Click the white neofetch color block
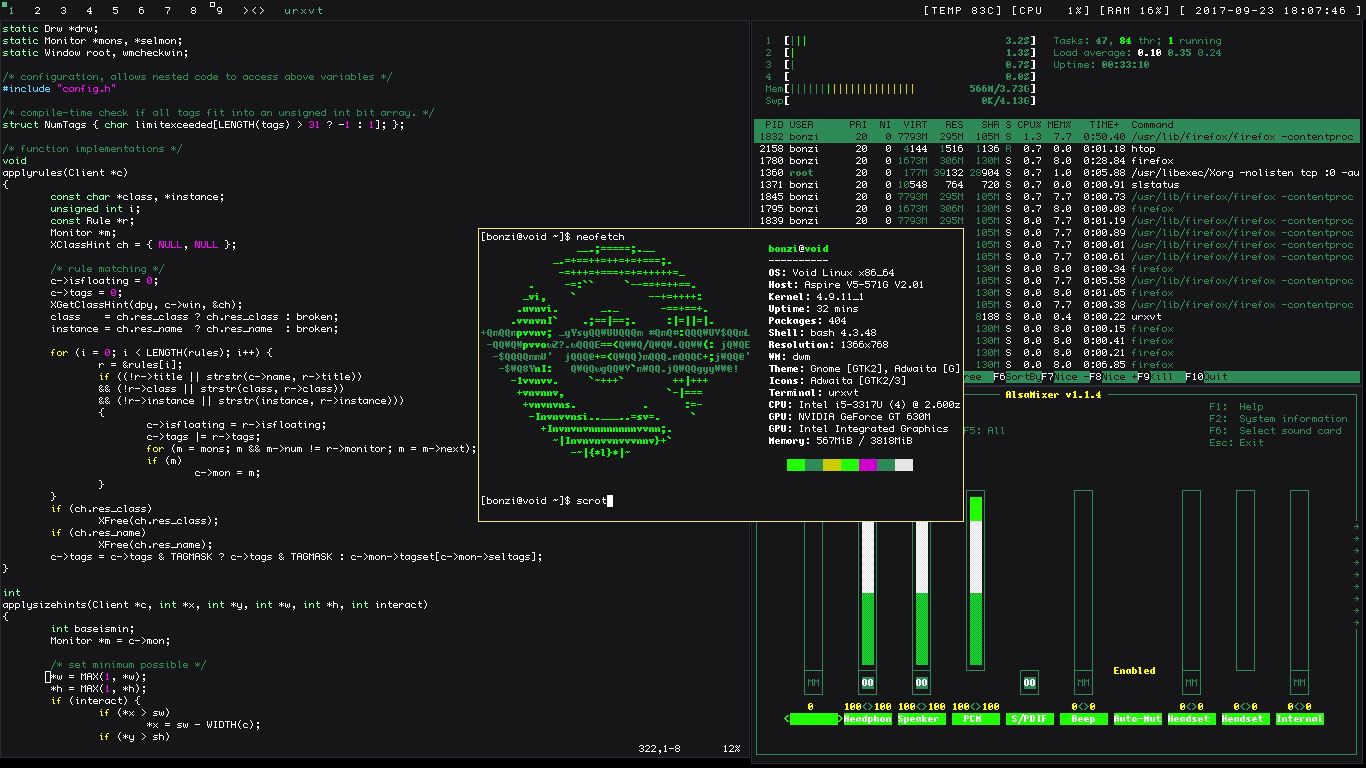The width and height of the screenshot is (1366, 768). coord(903,465)
